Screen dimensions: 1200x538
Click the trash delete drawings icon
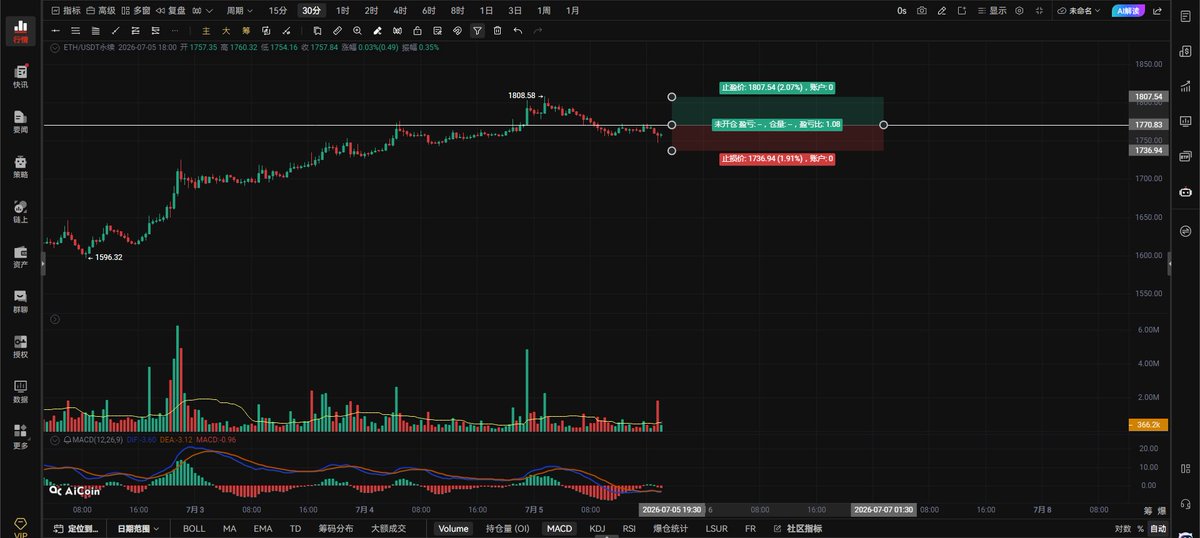497,31
